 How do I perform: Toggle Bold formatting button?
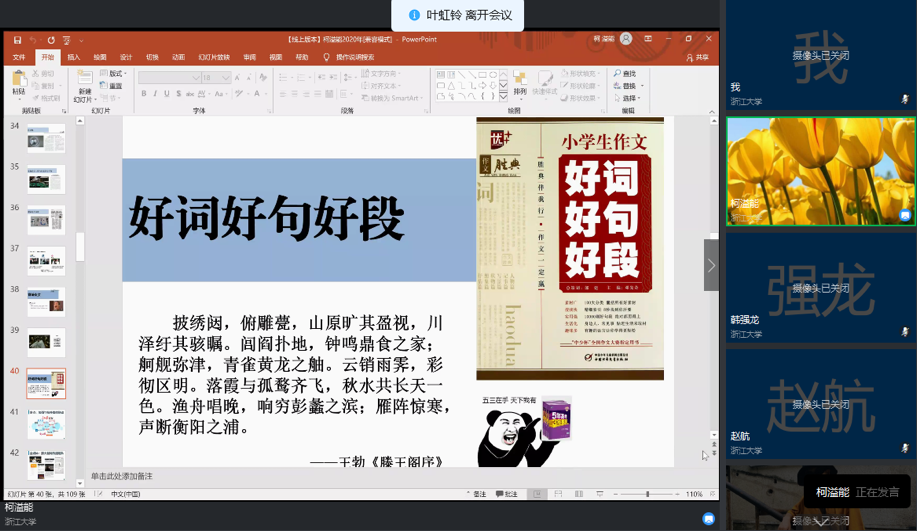click(x=144, y=94)
